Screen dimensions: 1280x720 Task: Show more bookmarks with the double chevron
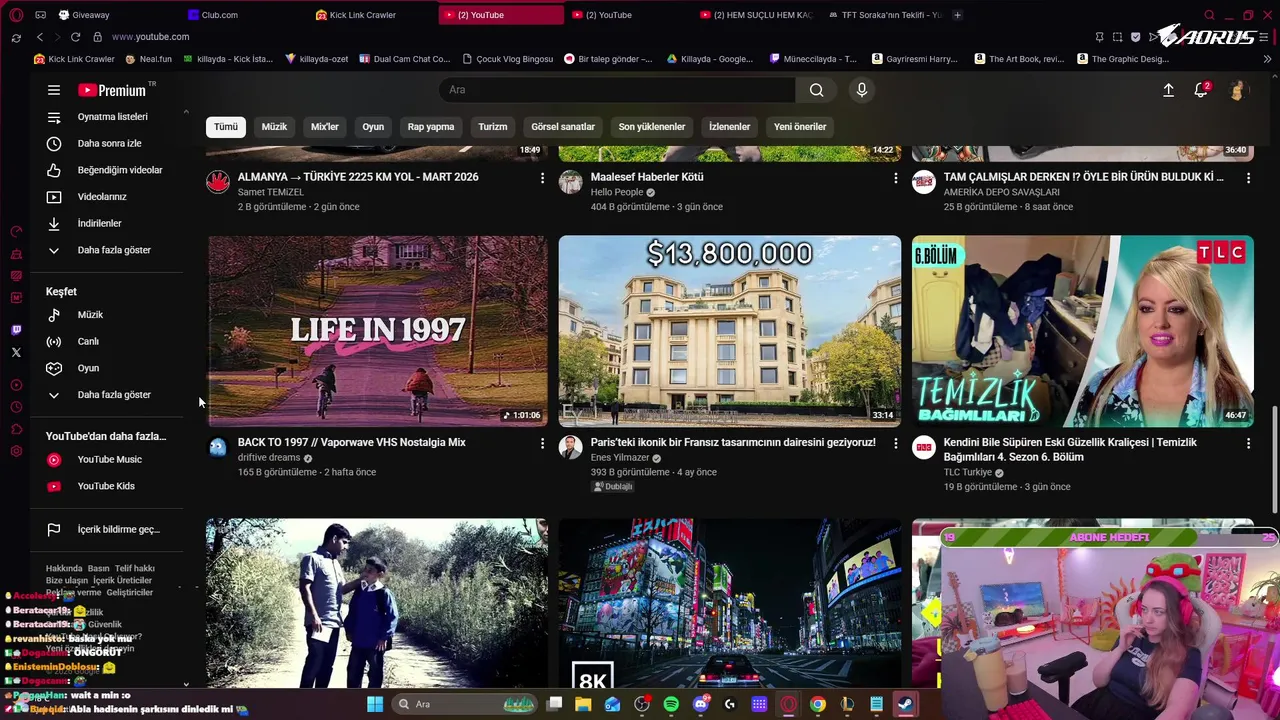pos(1267,59)
